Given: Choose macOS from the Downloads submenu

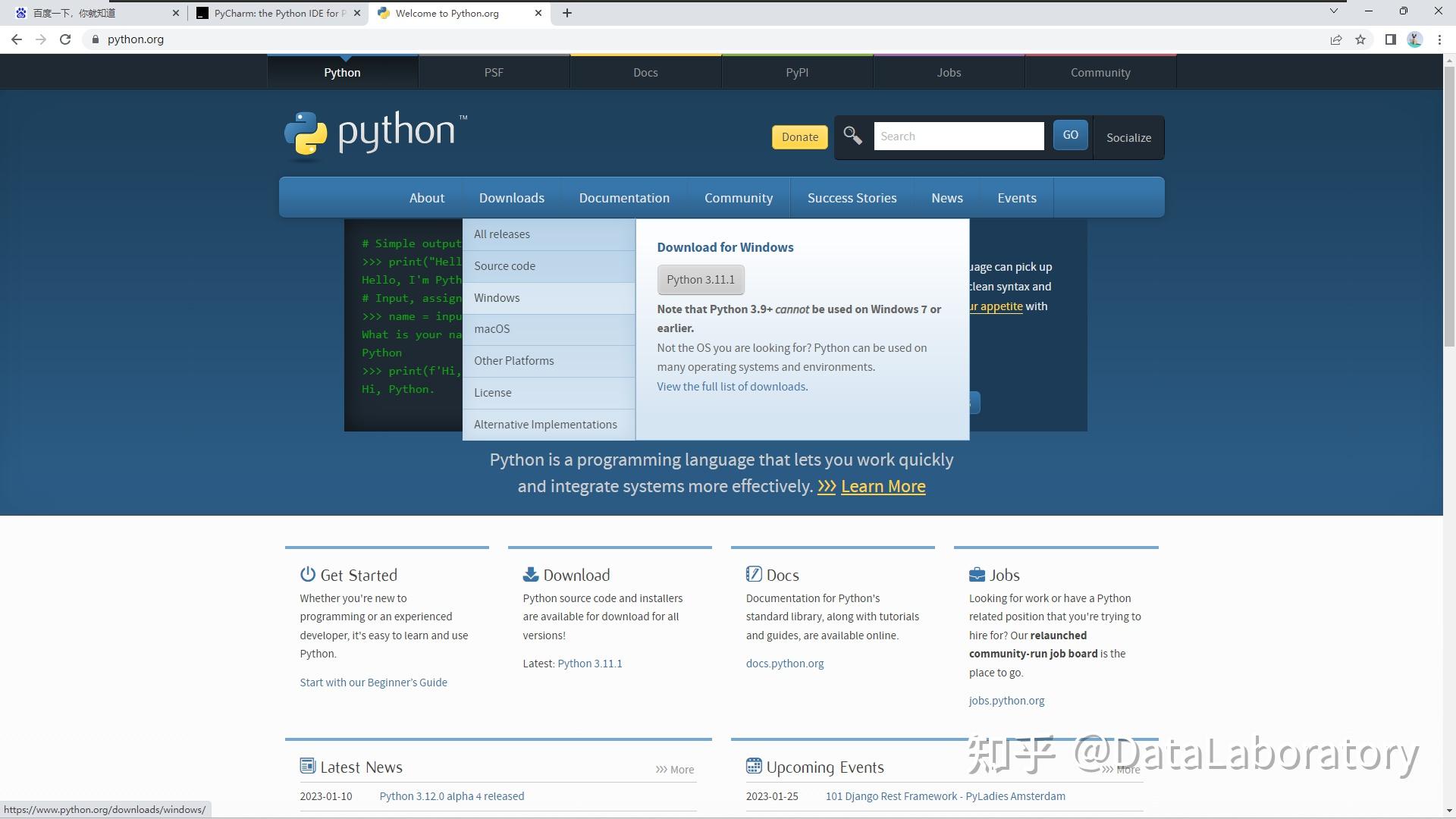Looking at the screenshot, I should (491, 329).
